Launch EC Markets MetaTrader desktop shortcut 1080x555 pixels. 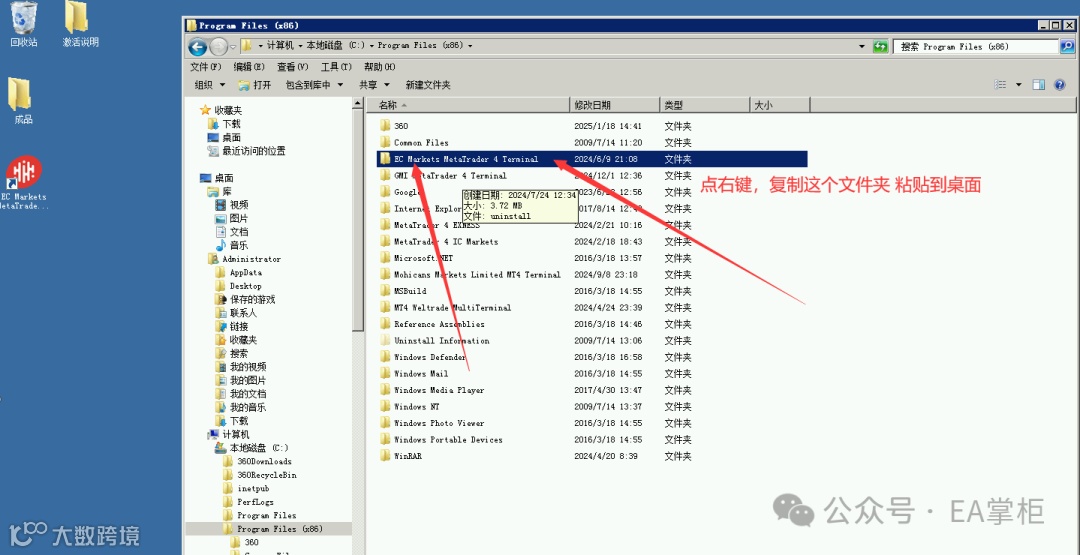click(24, 182)
